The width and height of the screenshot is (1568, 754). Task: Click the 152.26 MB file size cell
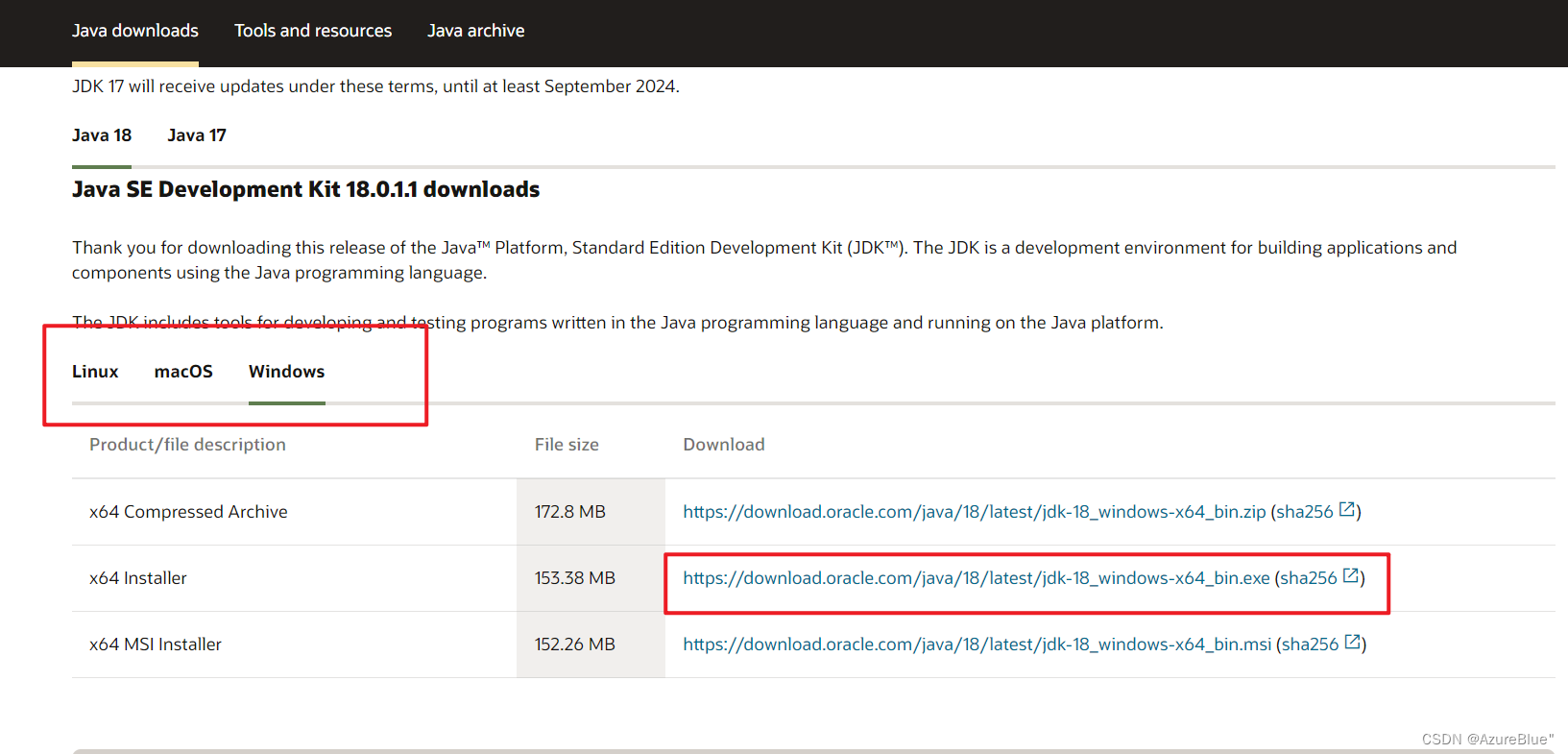coord(591,645)
